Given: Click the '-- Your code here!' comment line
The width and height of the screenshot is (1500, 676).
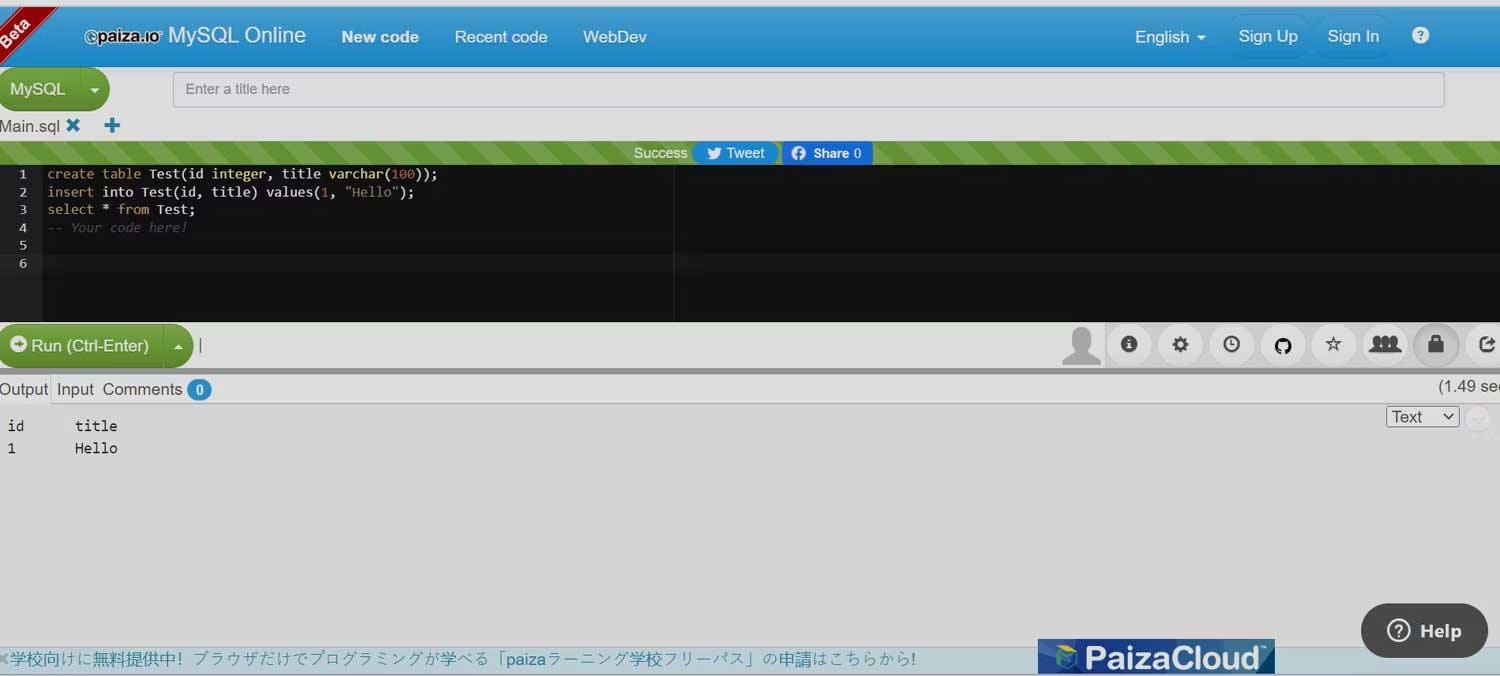Looking at the screenshot, I should [117, 228].
